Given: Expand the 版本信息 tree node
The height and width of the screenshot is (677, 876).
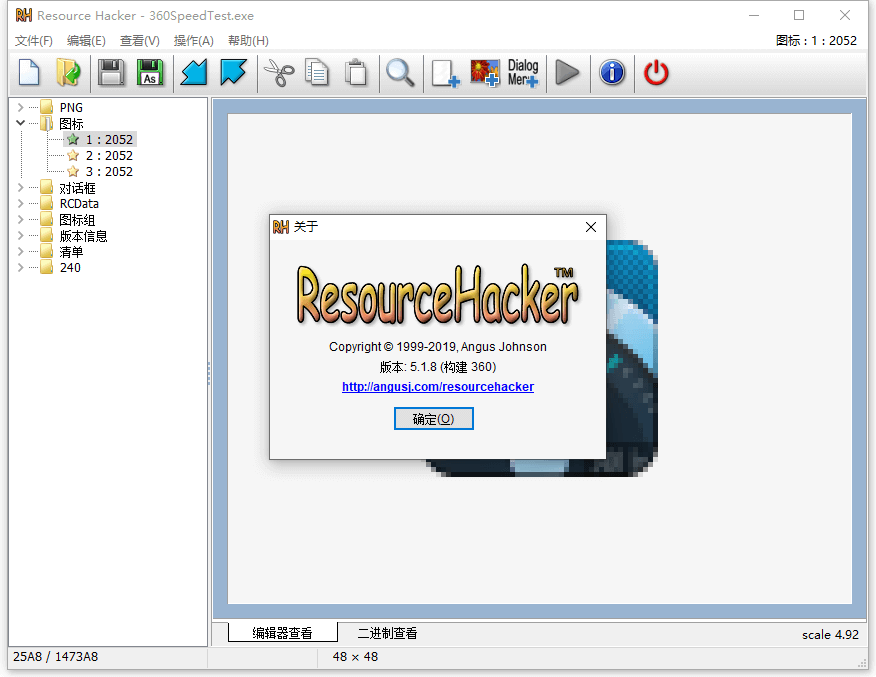Looking at the screenshot, I should (x=21, y=235).
